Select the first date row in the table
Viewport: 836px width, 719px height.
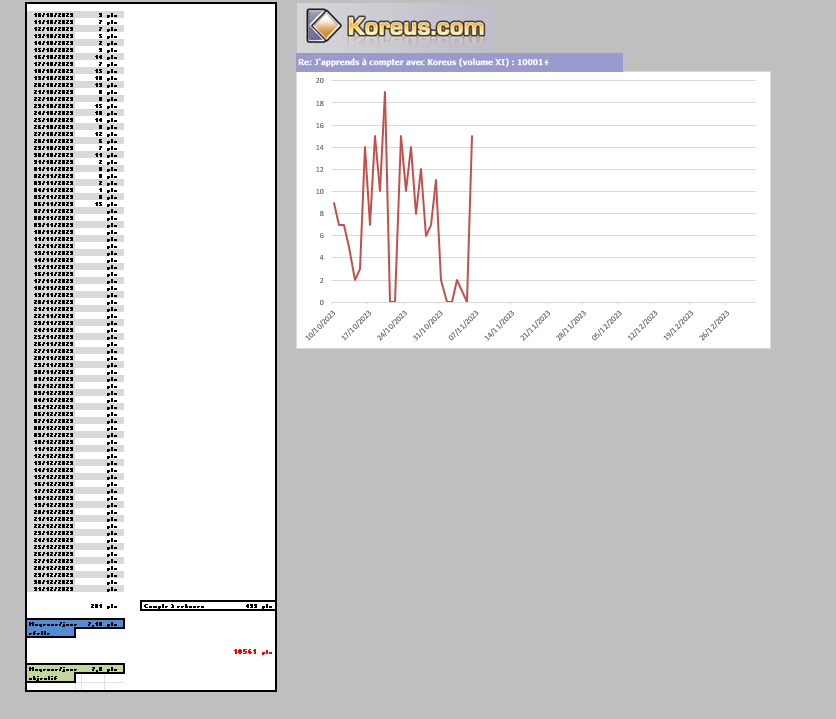[x=53, y=16]
